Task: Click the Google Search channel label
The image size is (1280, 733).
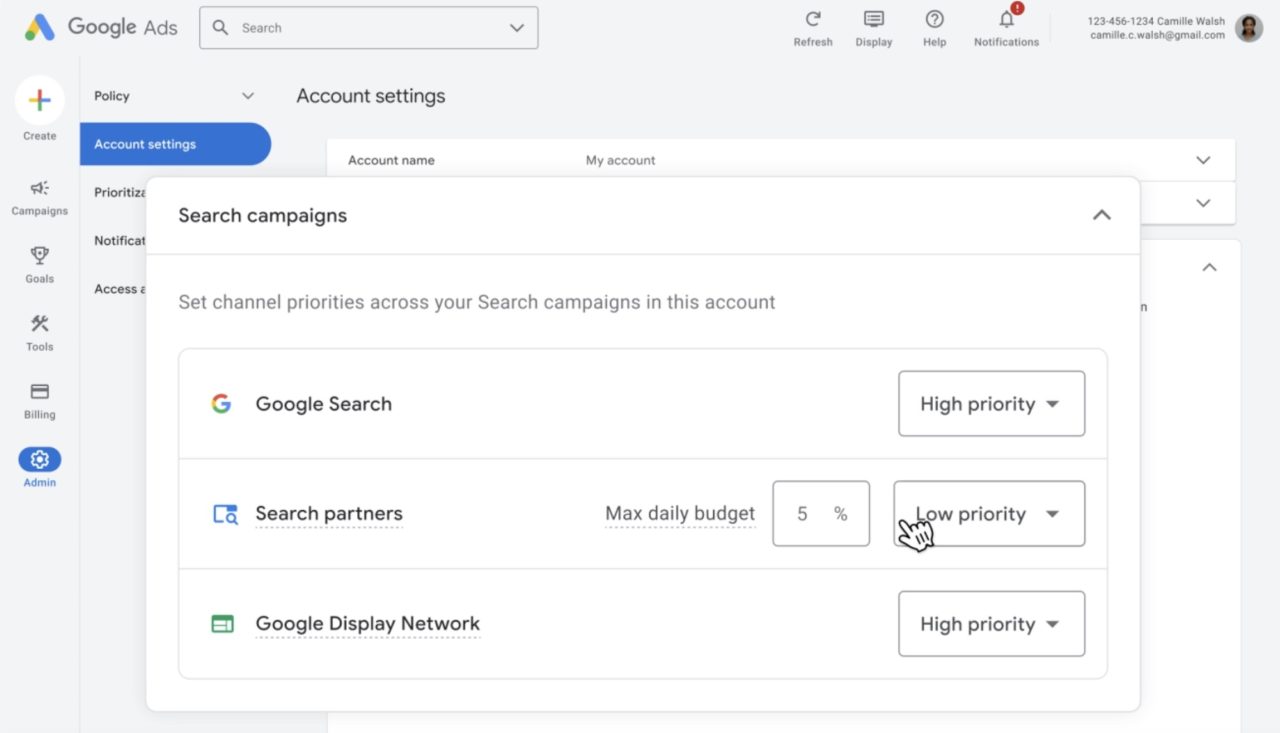Action: click(324, 404)
